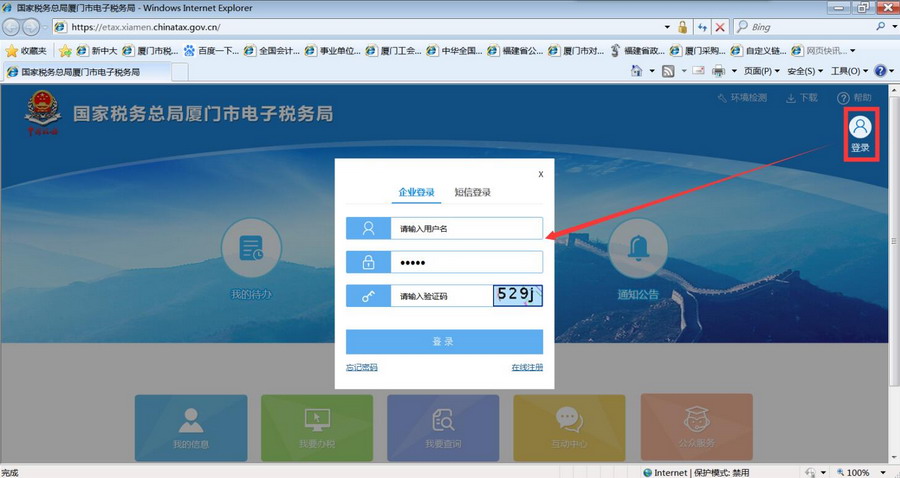Expand the 工具(O) dropdown menu
The width and height of the screenshot is (900, 478).
pos(849,72)
